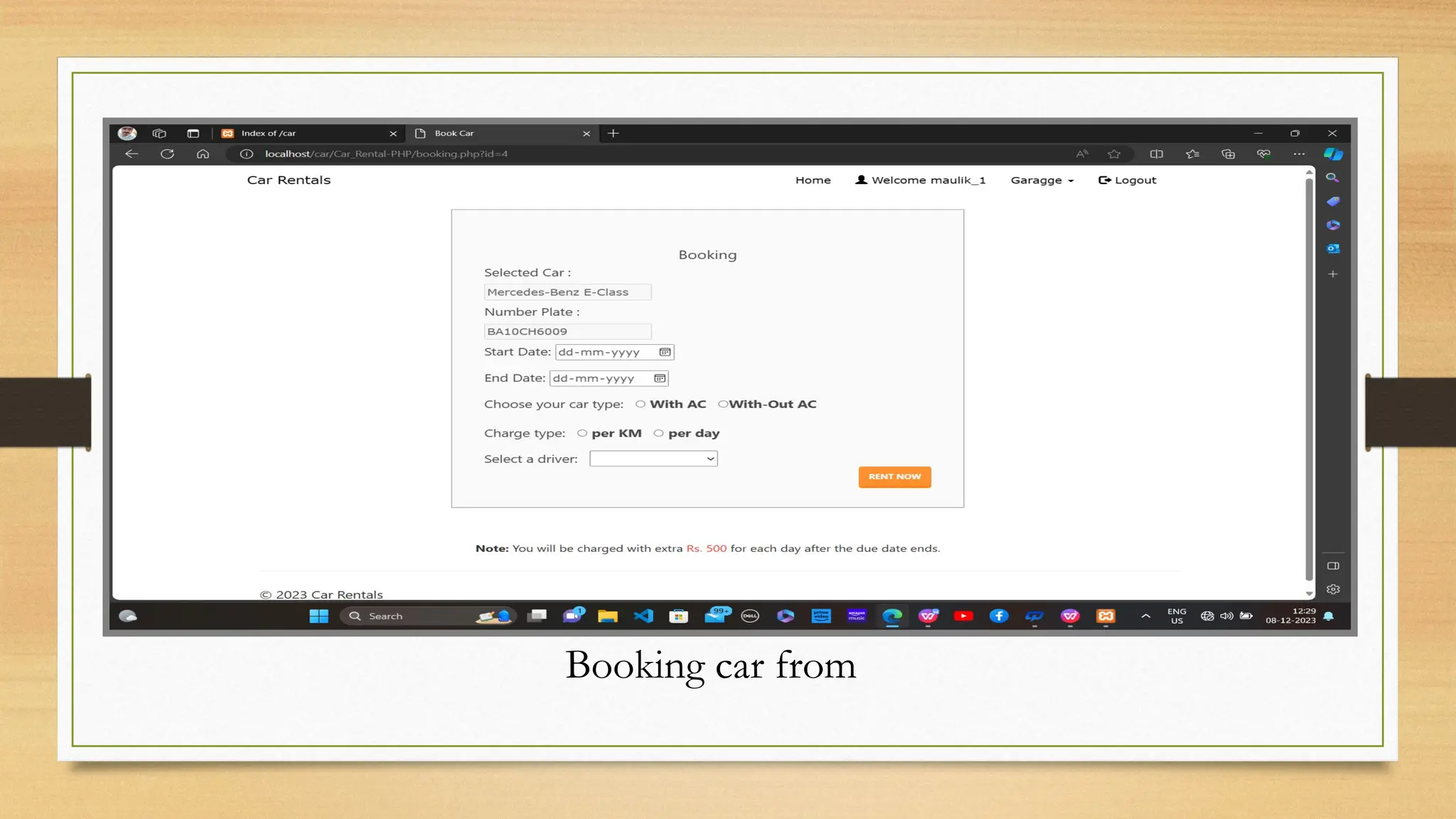Select With AC radio button
The width and height of the screenshot is (1456, 819).
(x=641, y=404)
